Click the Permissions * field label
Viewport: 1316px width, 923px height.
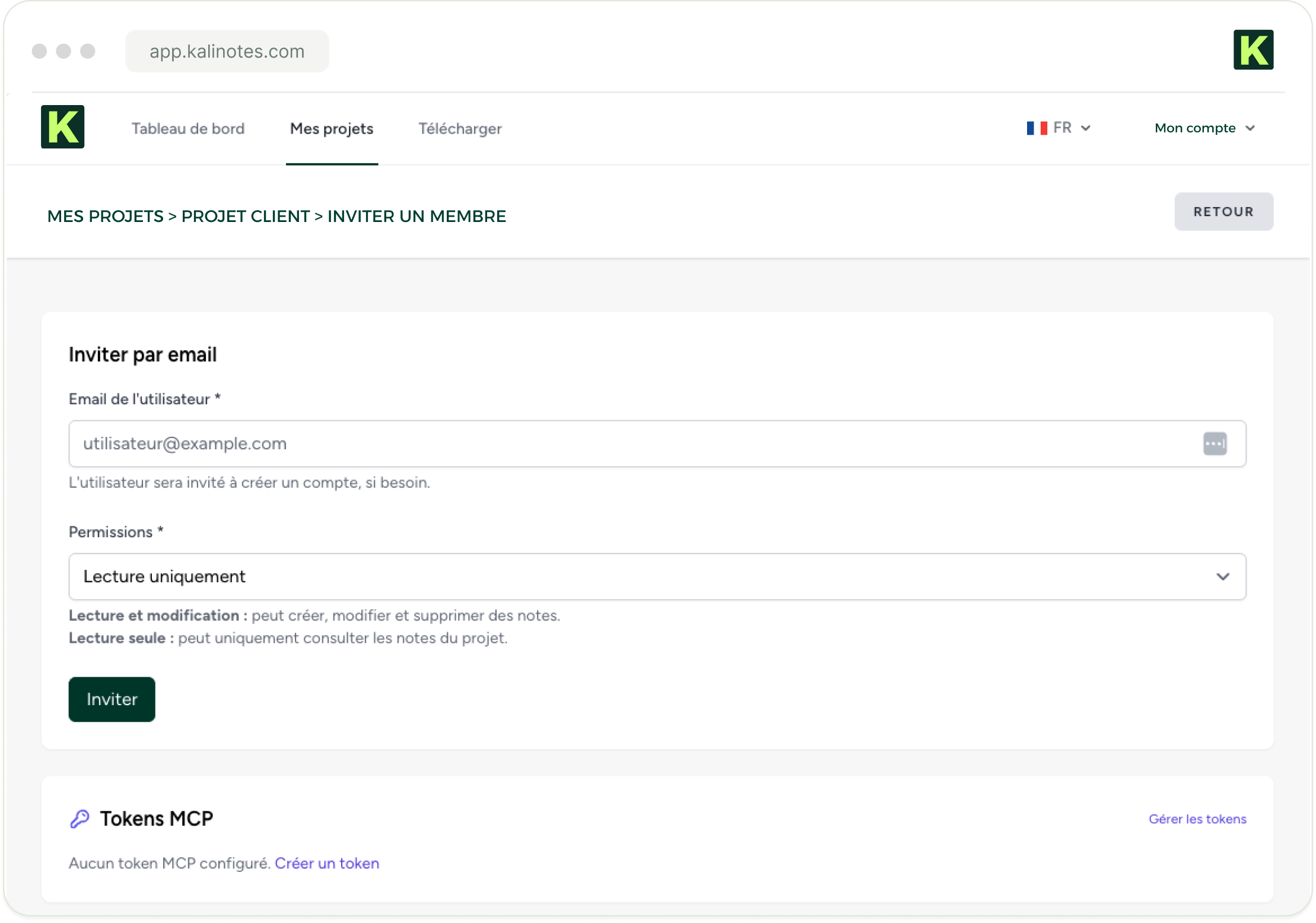click(116, 532)
